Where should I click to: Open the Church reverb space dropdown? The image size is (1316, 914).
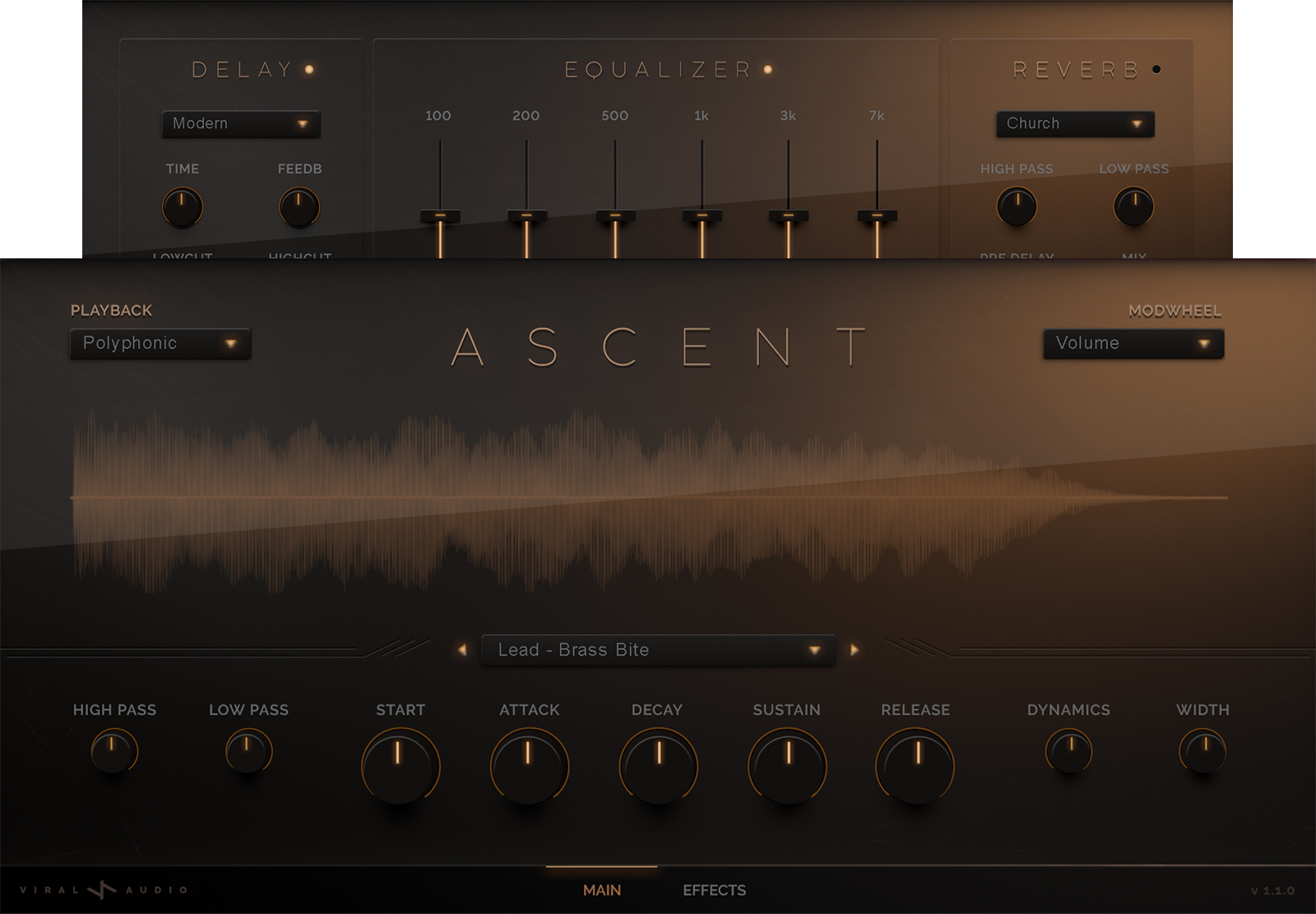click(x=1074, y=124)
